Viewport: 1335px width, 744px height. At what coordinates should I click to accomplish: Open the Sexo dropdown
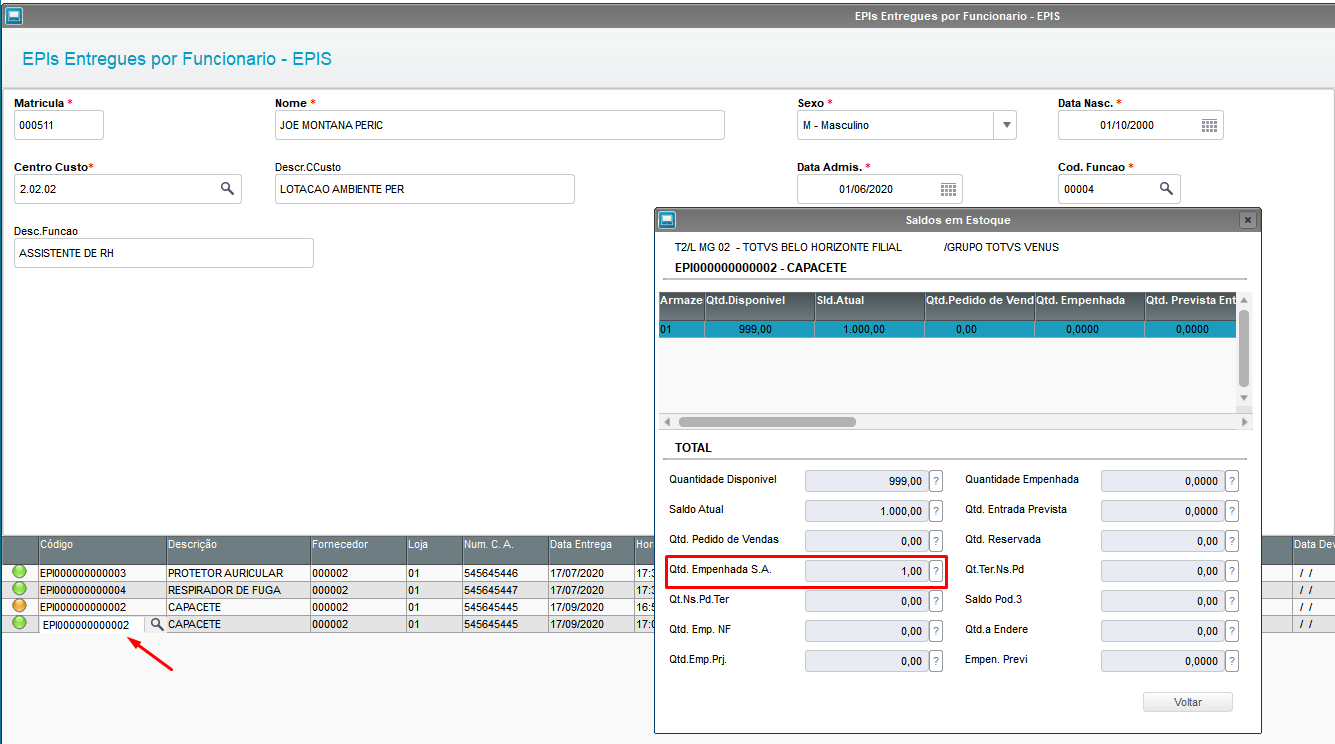(x=1004, y=125)
